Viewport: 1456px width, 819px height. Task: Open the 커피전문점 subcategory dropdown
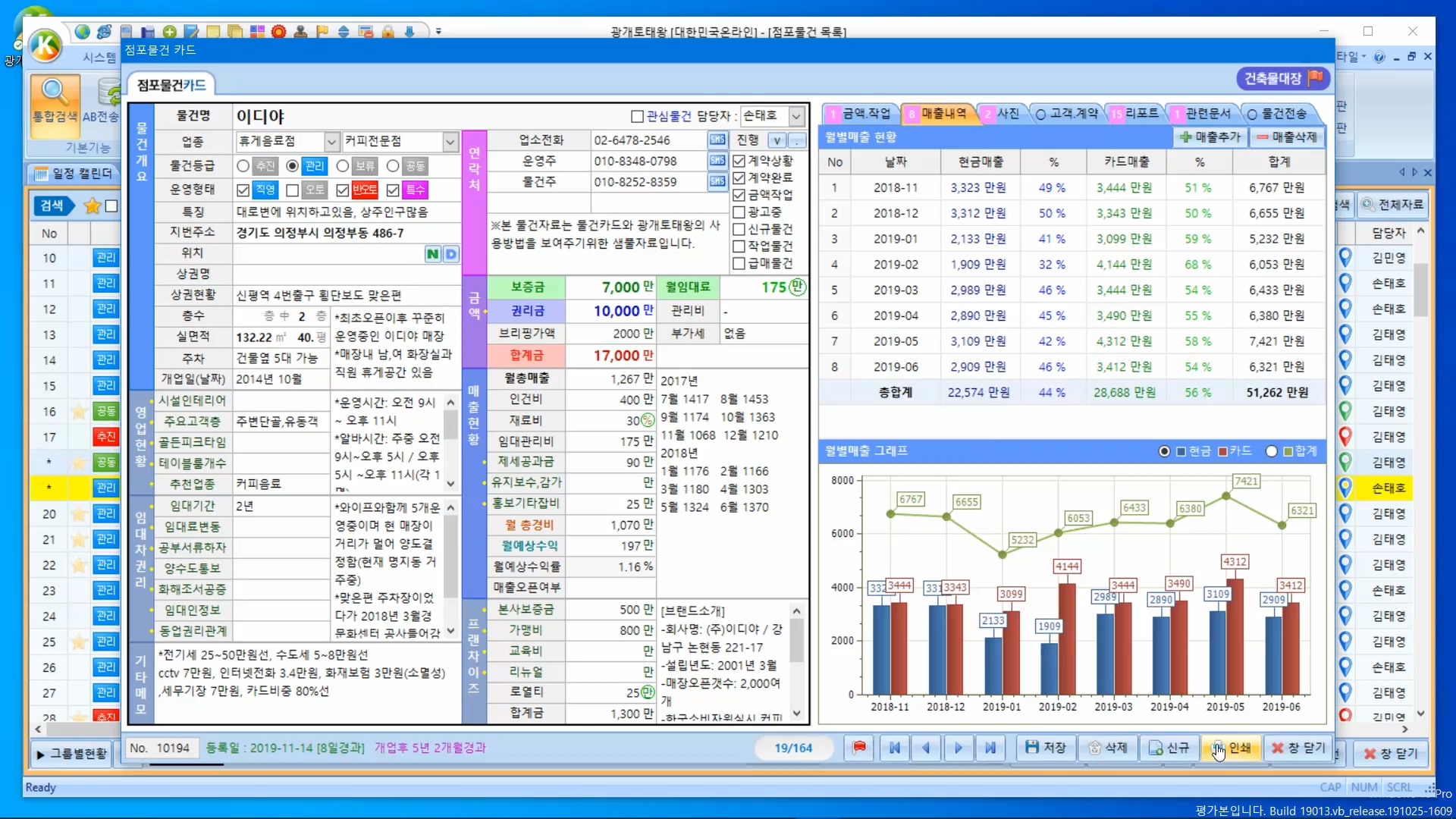tap(450, 142)
